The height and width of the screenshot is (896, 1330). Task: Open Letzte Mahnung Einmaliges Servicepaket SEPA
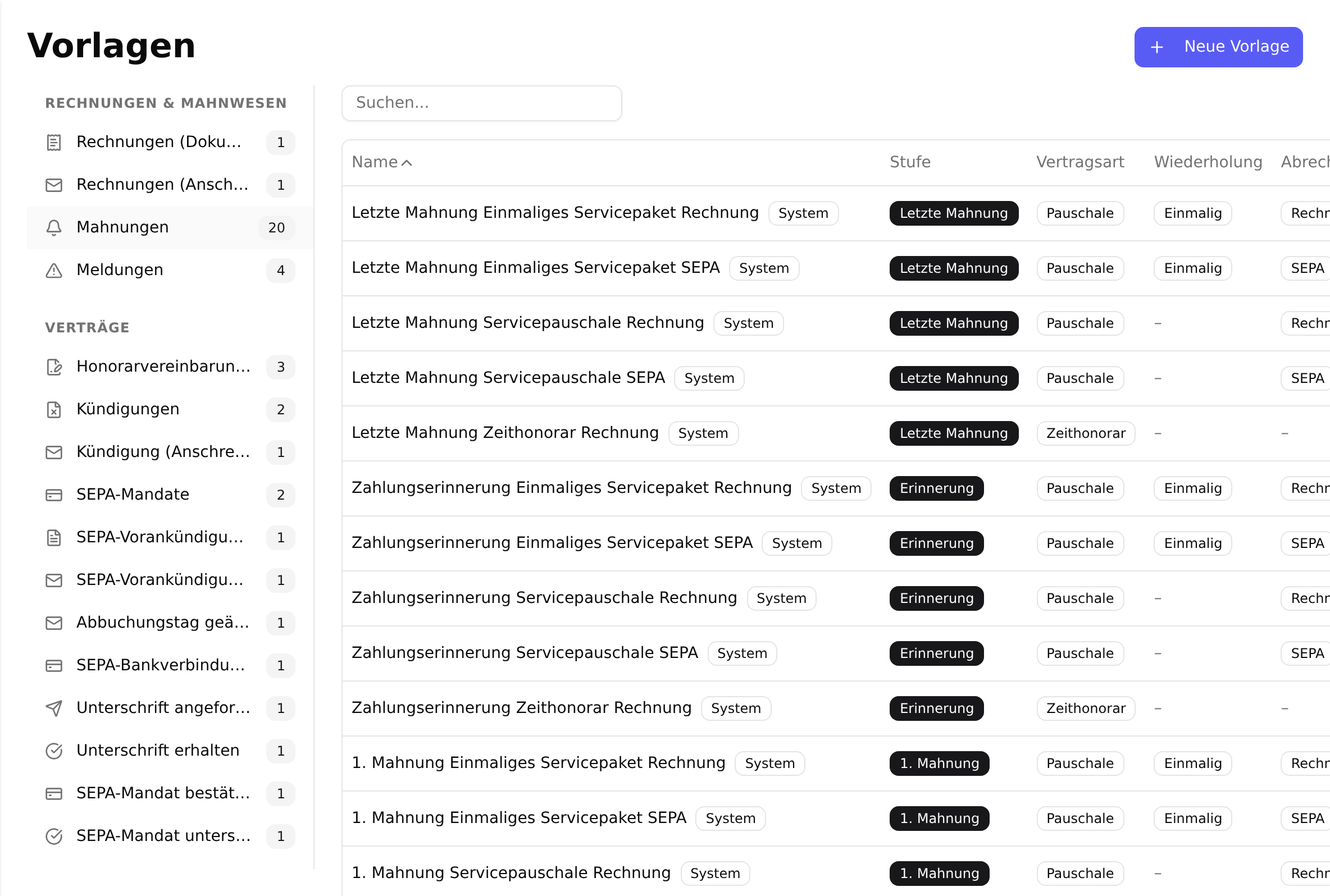coord(536,267)
